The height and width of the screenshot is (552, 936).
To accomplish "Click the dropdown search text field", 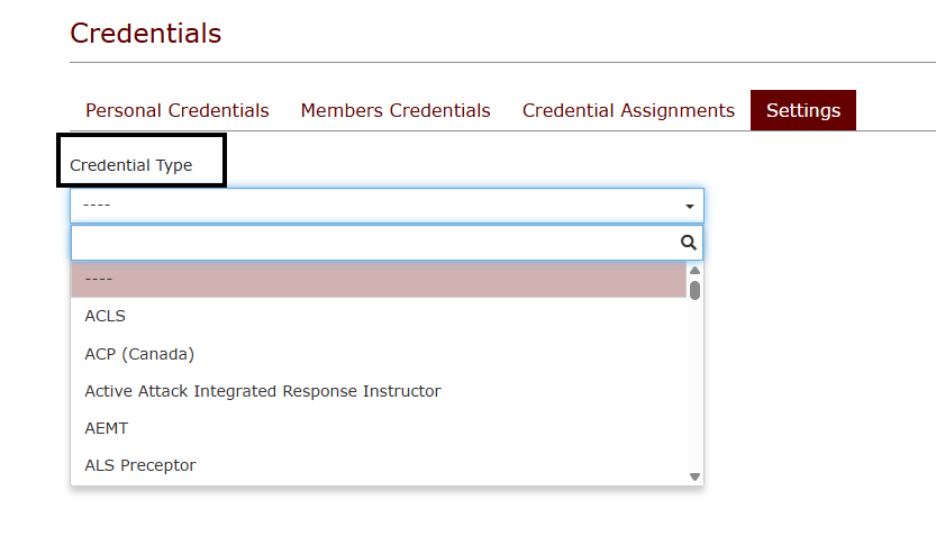I will click(376, 242).
